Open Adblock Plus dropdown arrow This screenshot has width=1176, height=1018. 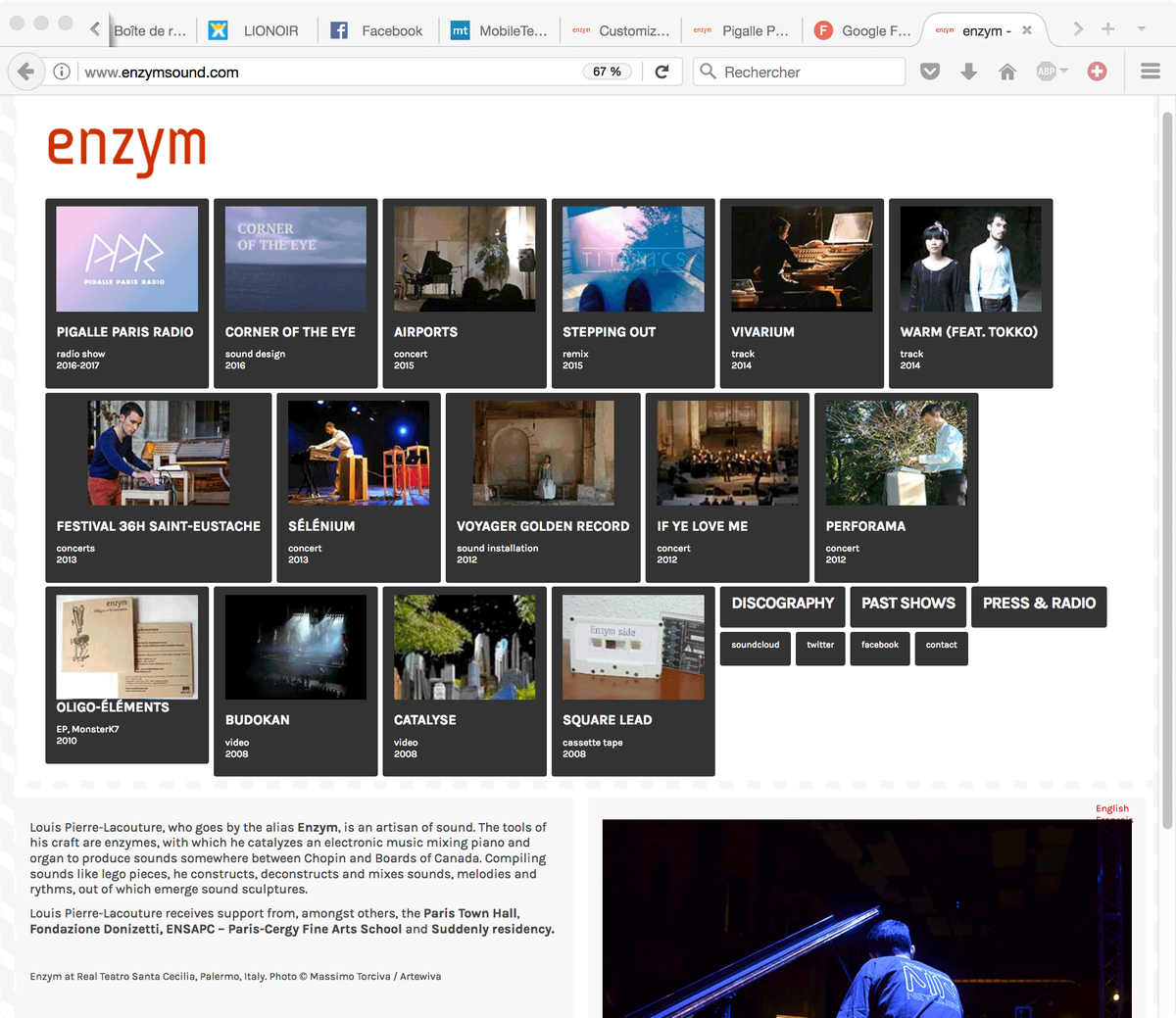(x=1064, y=71)
